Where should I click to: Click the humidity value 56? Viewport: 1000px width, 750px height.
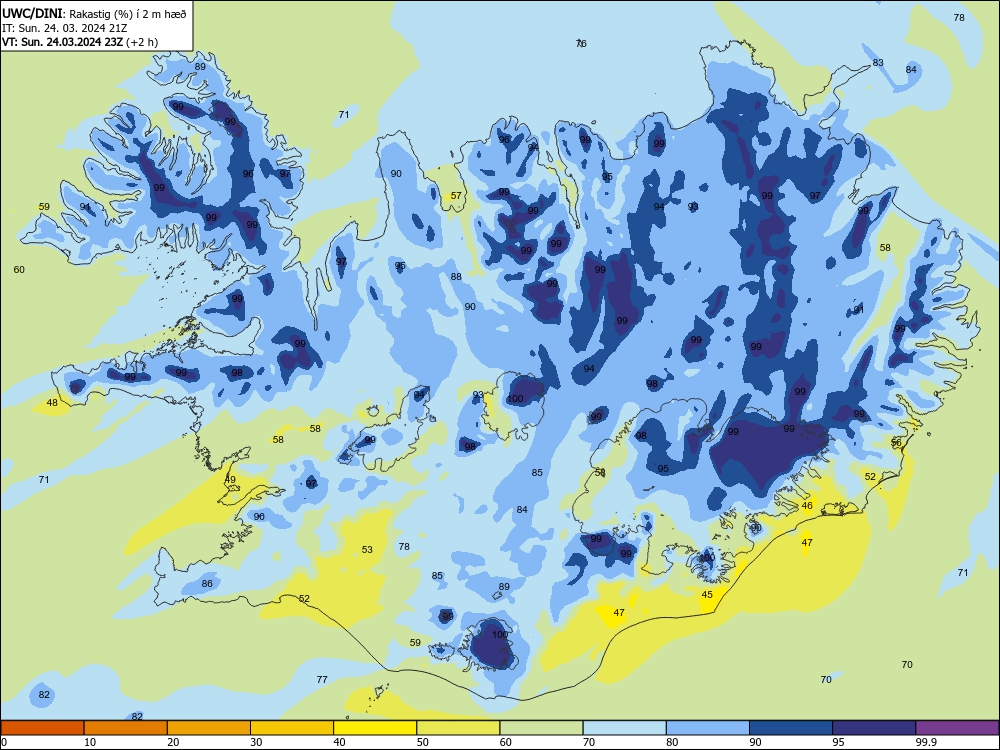pos(896,443)
